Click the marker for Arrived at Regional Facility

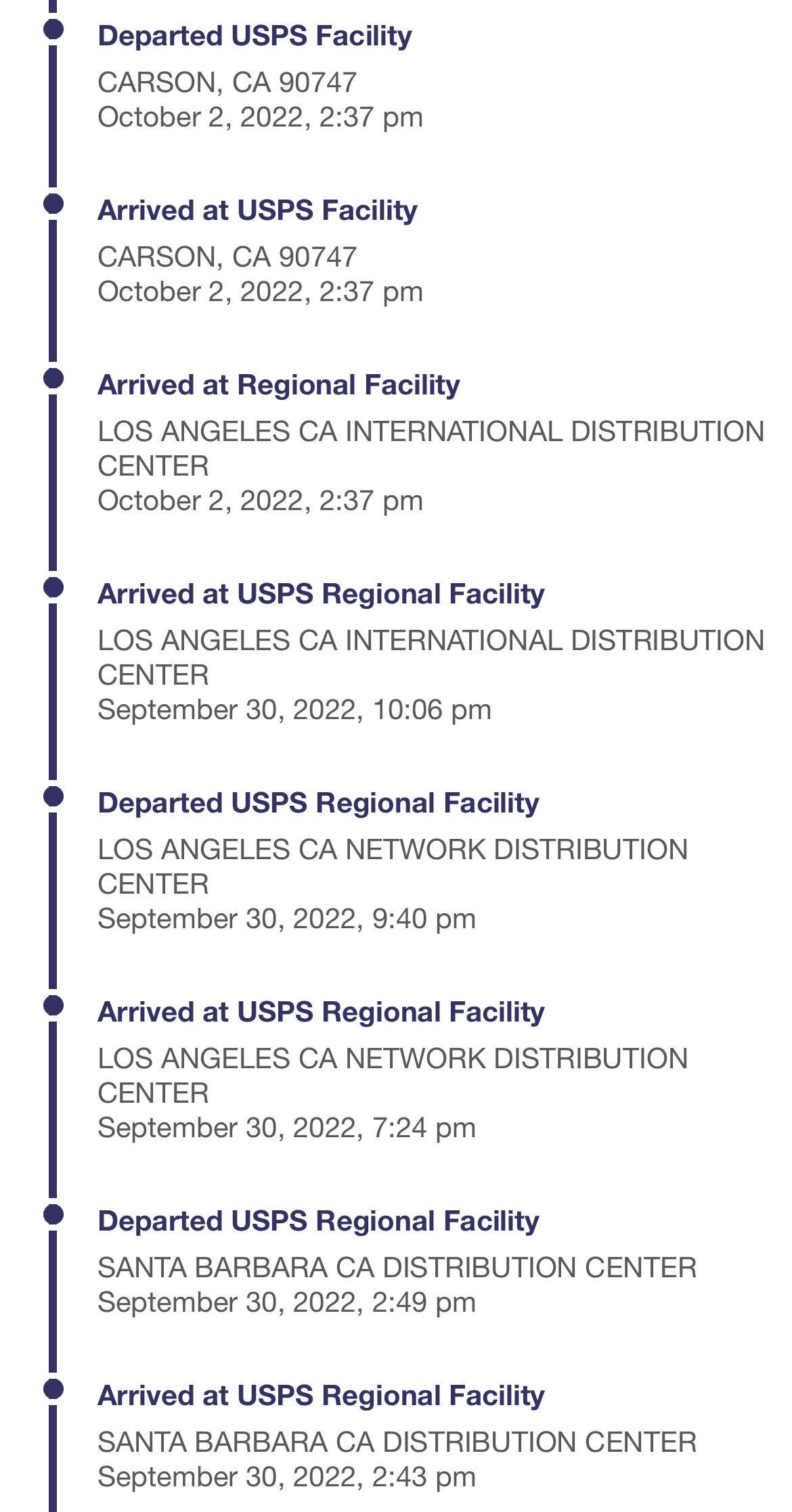(53, 378)
